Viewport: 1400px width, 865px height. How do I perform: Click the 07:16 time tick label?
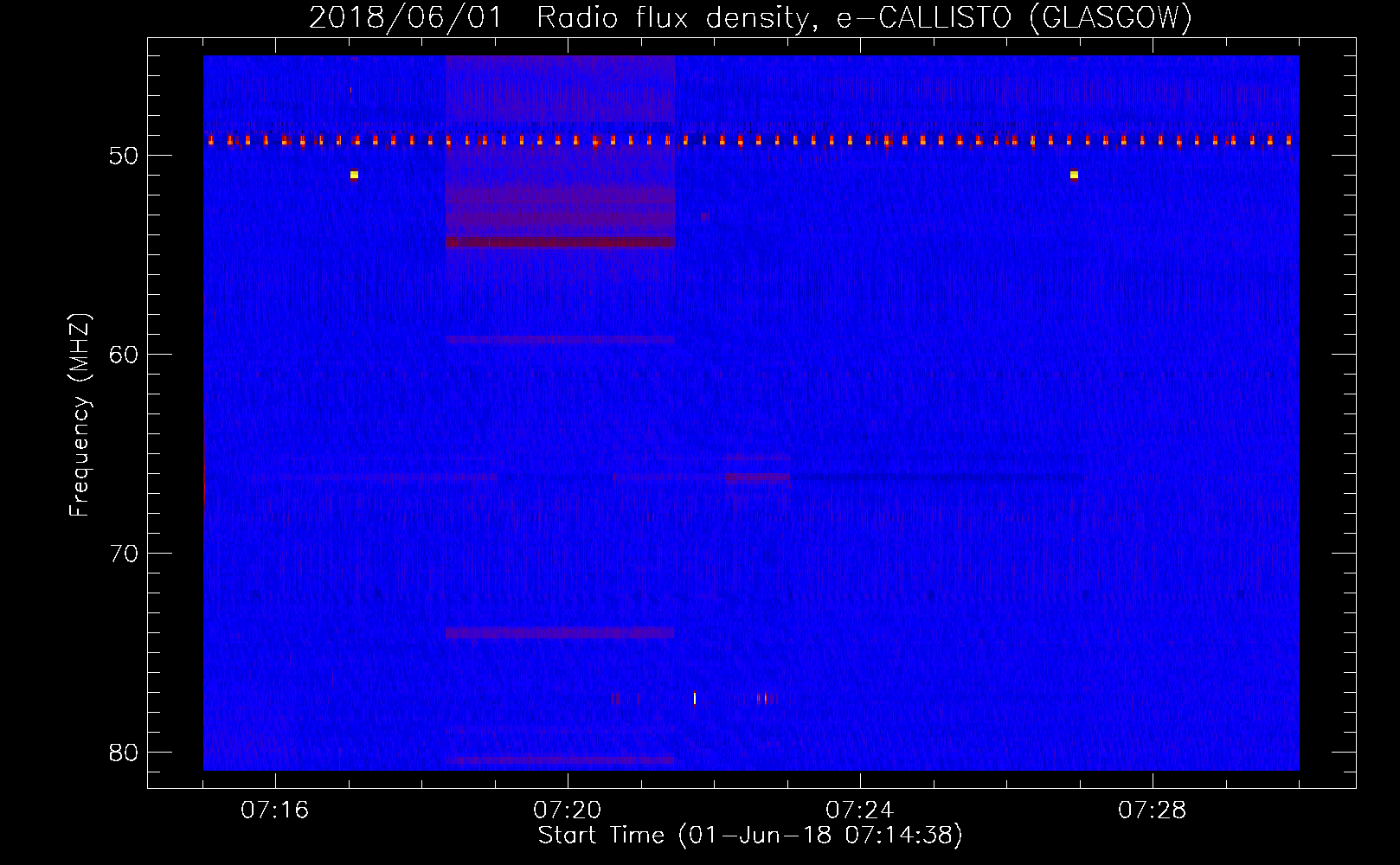tap(275, 811)
